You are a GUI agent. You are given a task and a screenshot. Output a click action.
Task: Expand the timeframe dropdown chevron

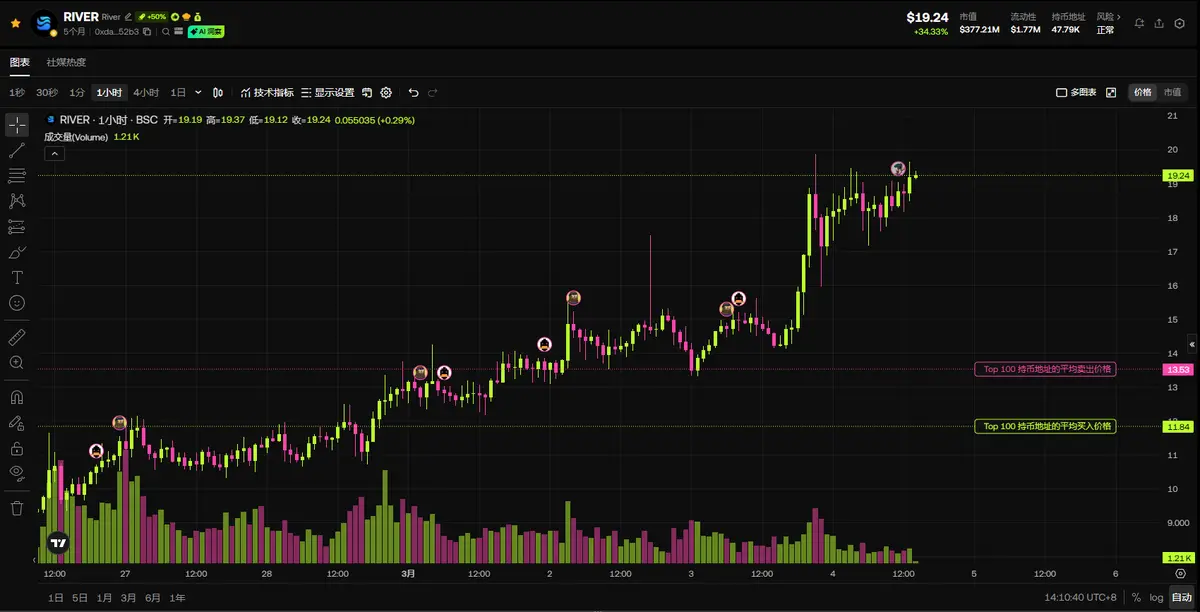click(x=198, y=92)
